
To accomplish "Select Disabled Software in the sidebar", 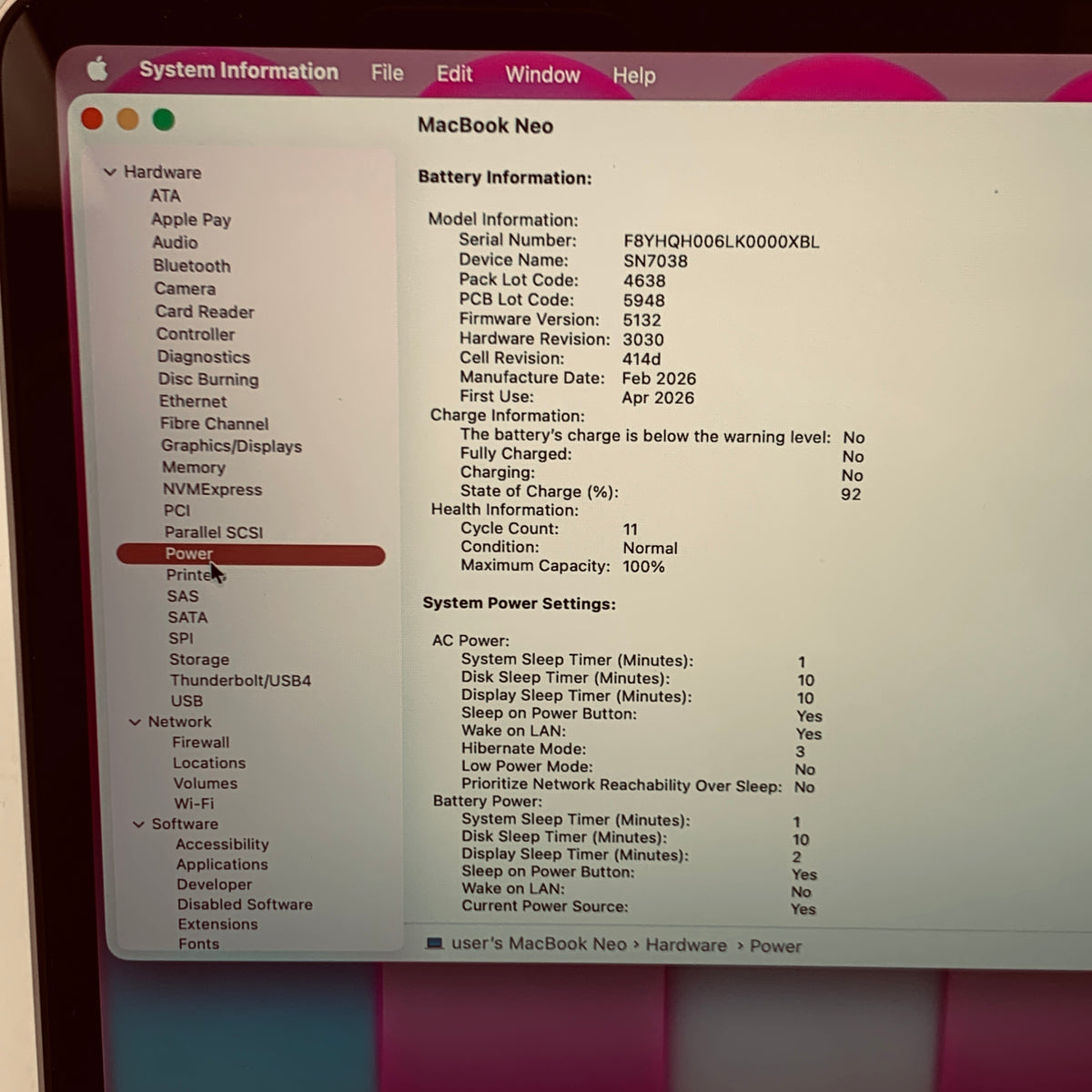I will point(245,905).
